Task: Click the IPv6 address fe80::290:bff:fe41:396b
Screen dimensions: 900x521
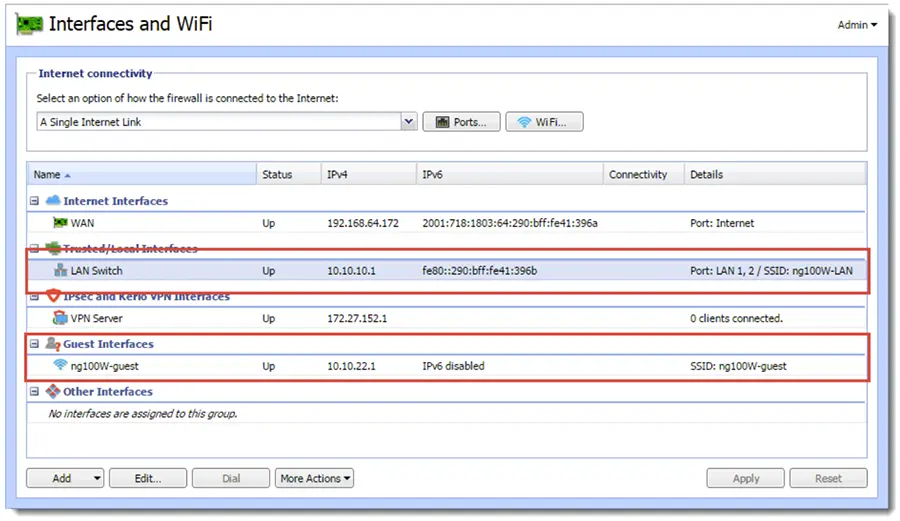Action: click(x=480, y=270)
